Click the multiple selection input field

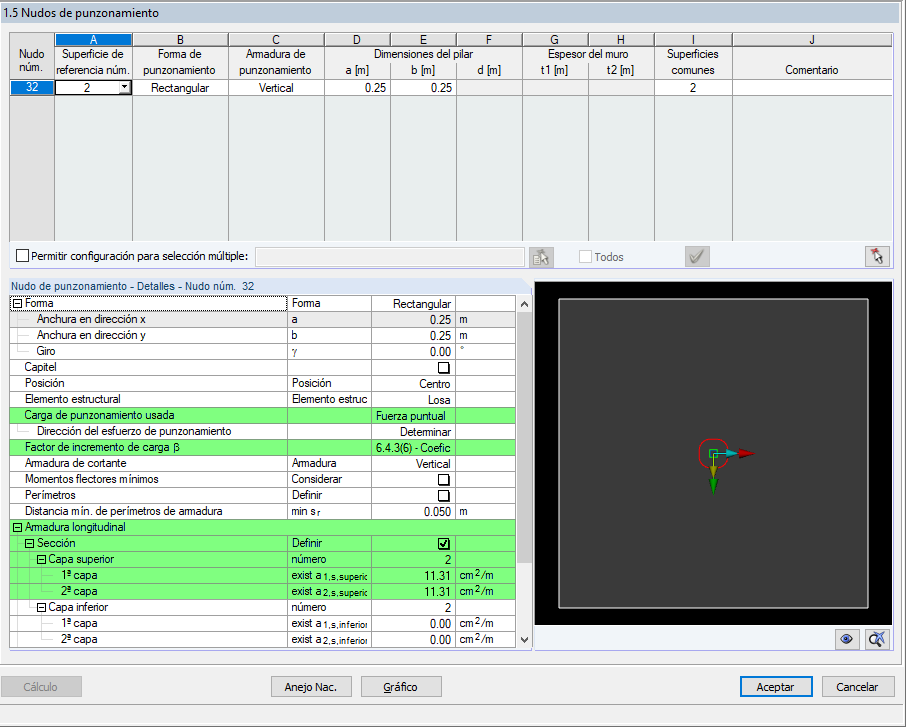click(389, 257)
